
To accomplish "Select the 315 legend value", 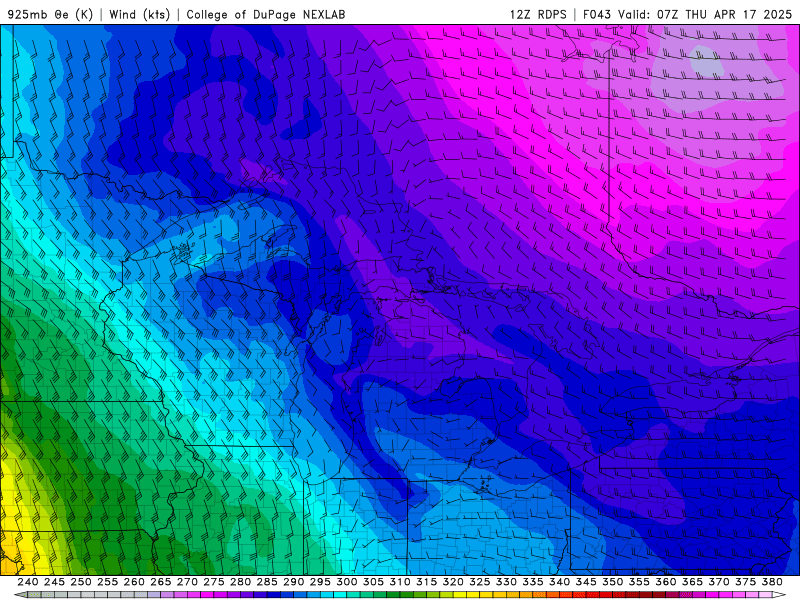I will tap(426, 582).
